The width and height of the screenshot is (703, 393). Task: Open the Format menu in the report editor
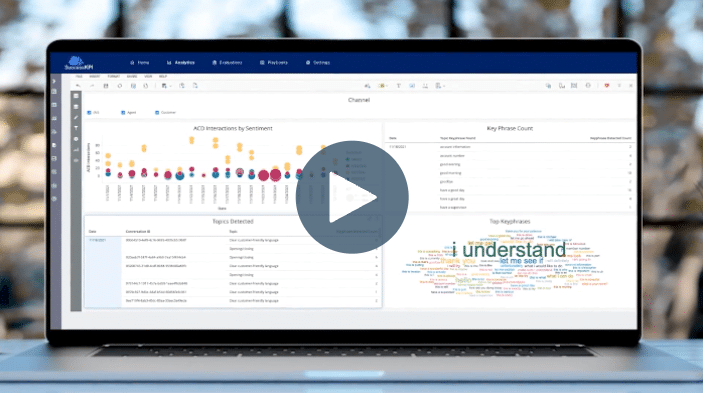pos(113,77)
